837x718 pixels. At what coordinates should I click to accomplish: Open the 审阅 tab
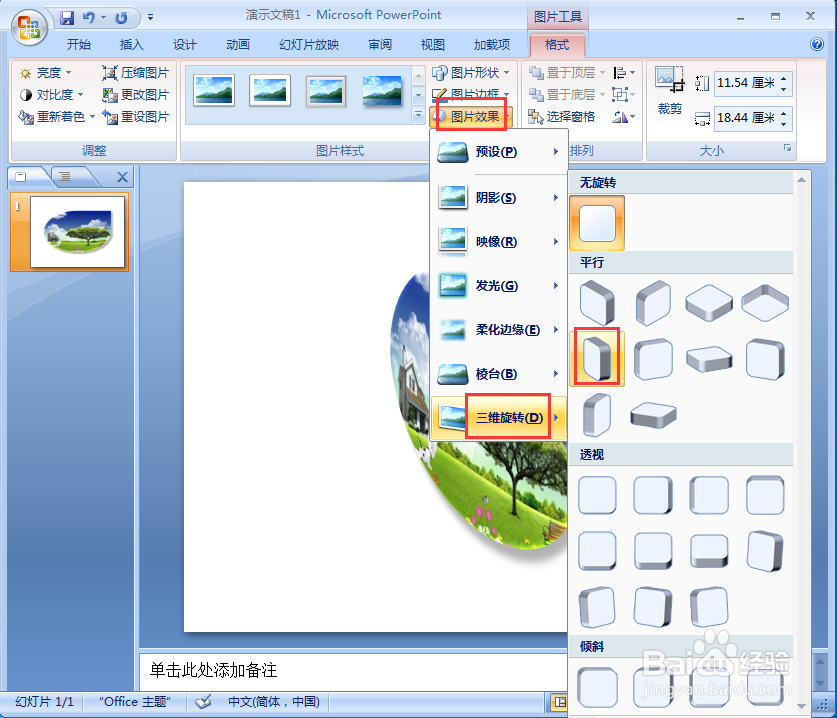coord(380,45)
